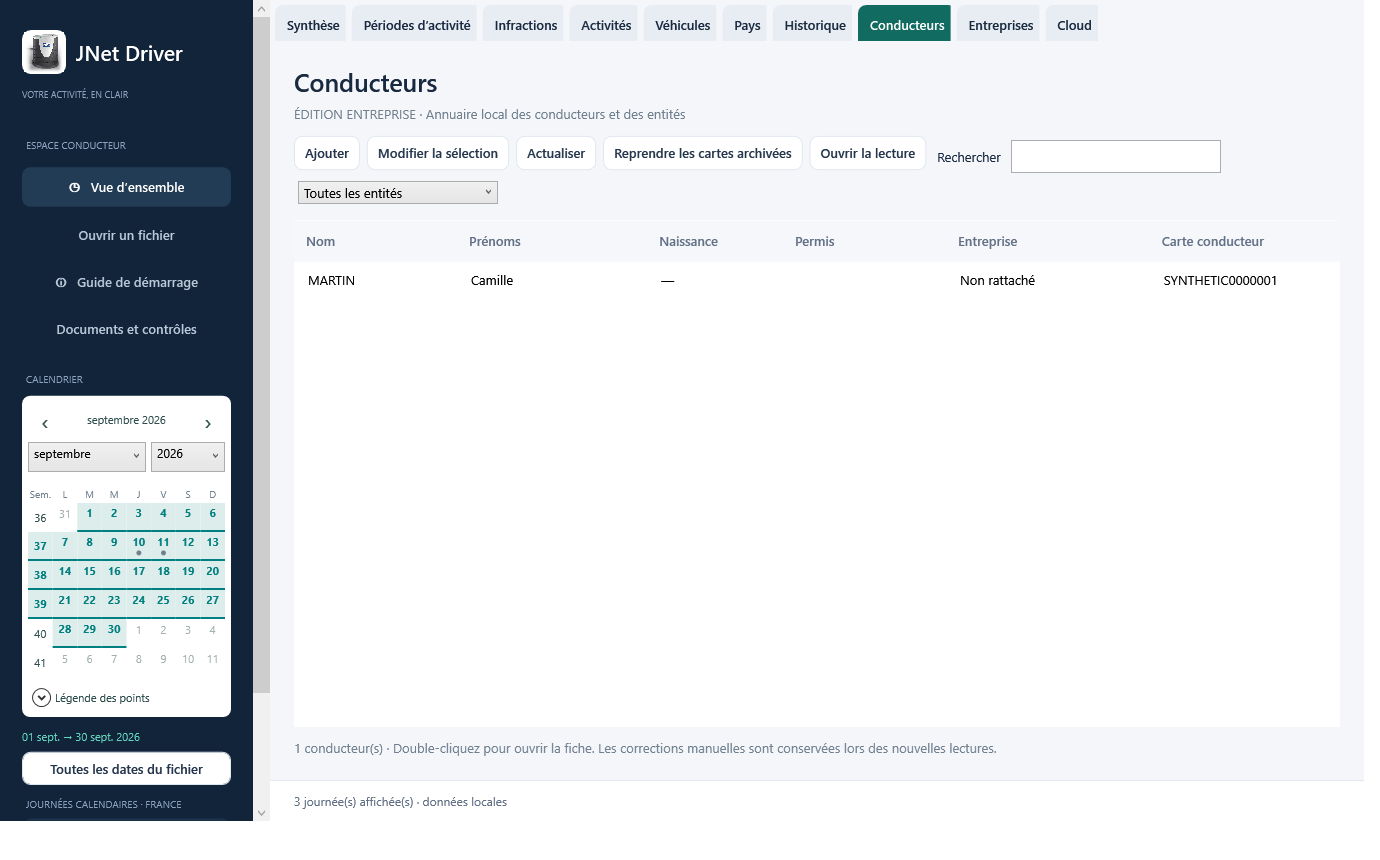
Task: Open the Périodes d'activité tab
Action: (x=417, y=25)
